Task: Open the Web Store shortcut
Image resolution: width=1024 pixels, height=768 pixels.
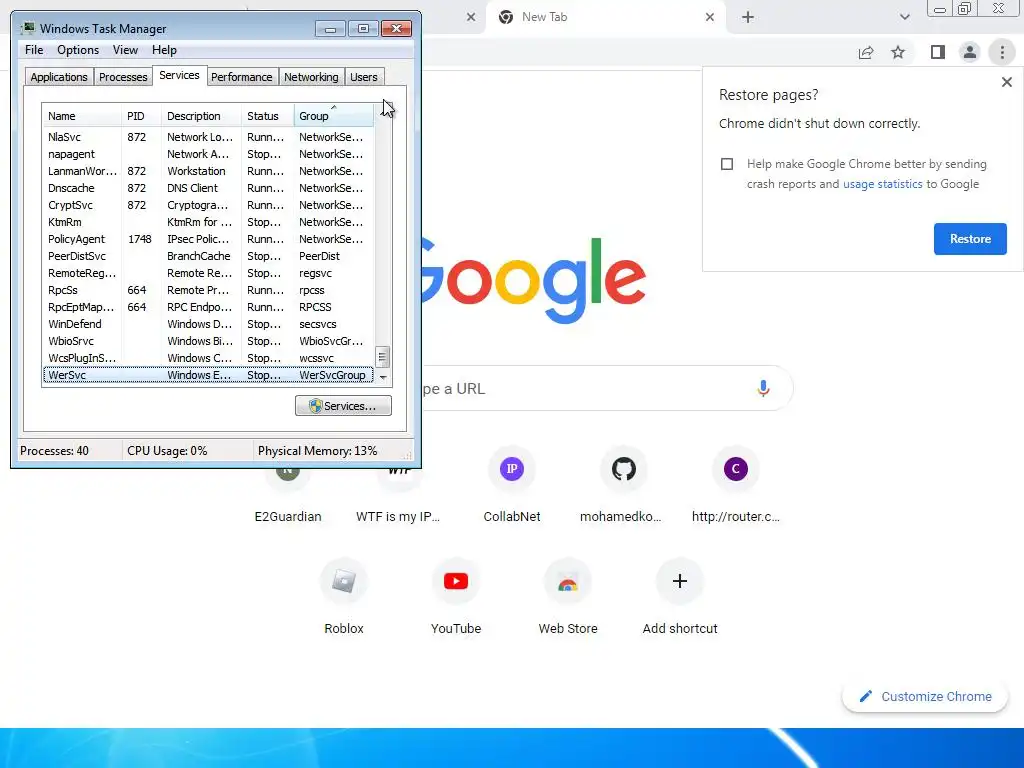Action: tap(568, 581)
